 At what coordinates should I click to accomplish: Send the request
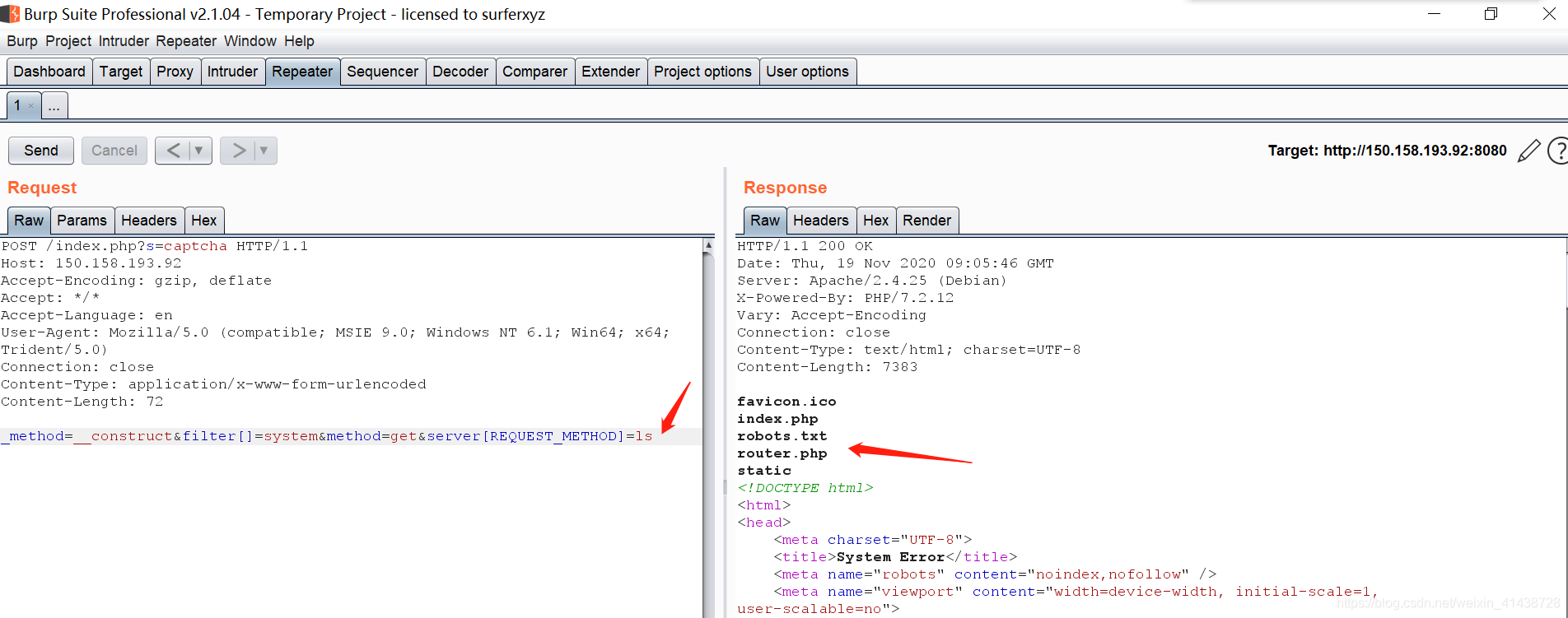[41, 151]
